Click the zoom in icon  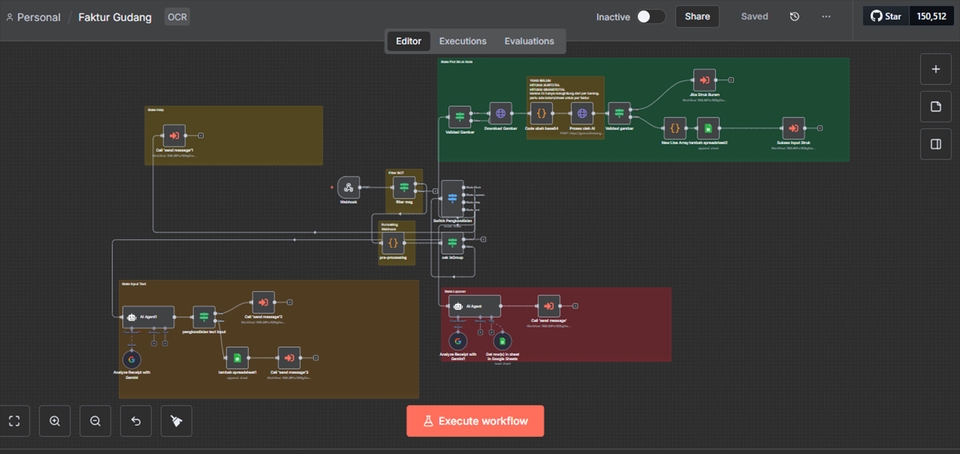[x=55, y=421]
